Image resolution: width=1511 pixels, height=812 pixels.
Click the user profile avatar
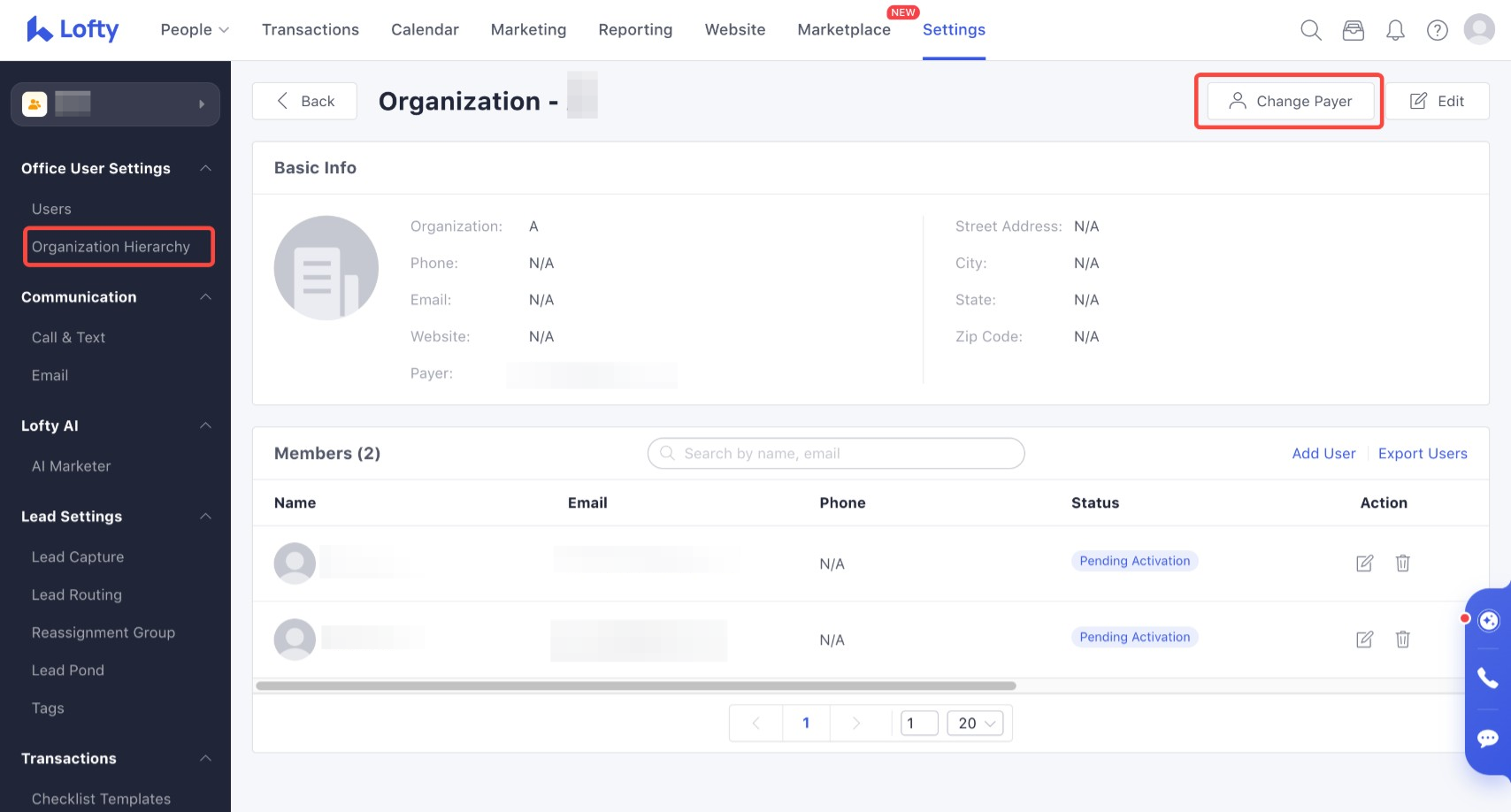[x=1479, y=29]
